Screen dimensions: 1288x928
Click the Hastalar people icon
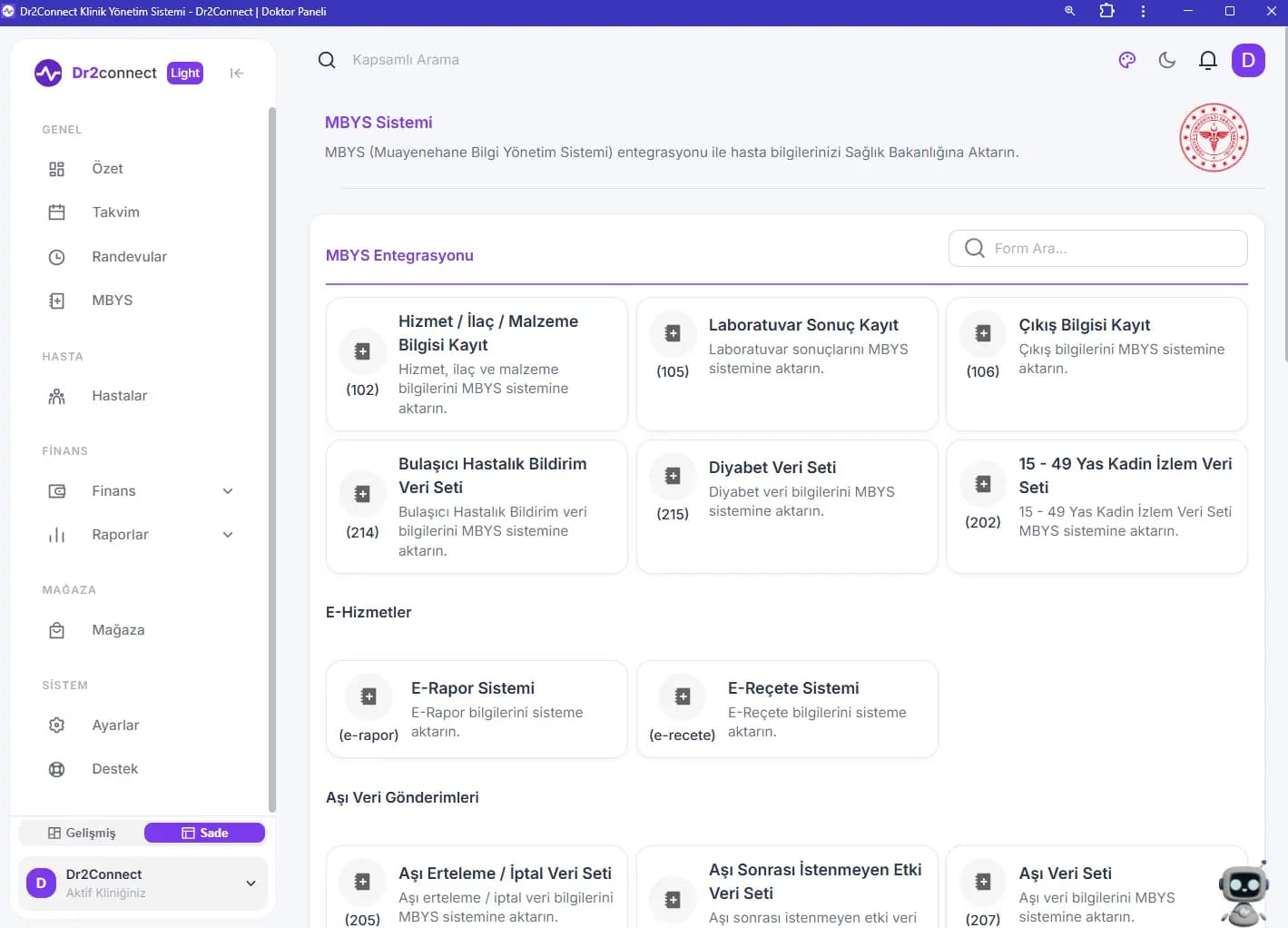pos(56,396)
